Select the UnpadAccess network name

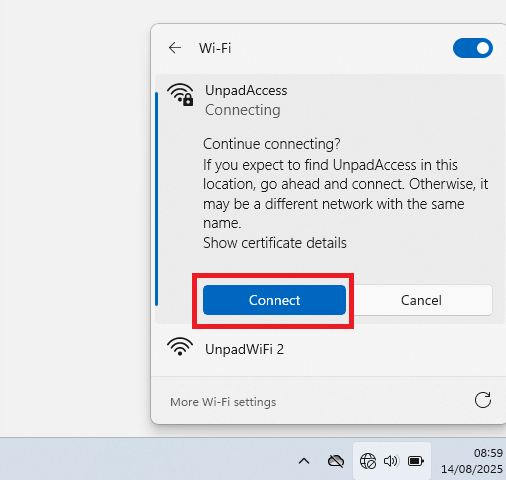click(x=246, y=91)
